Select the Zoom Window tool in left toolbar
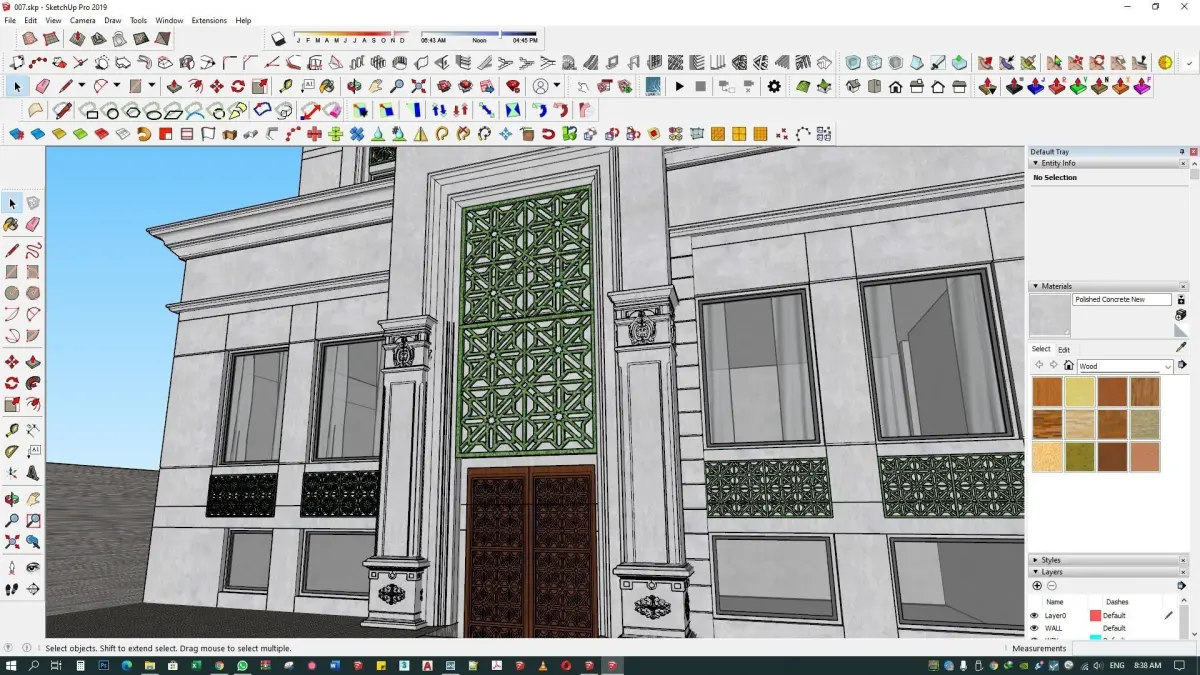Screen dimensions: 1200x675 33,520
